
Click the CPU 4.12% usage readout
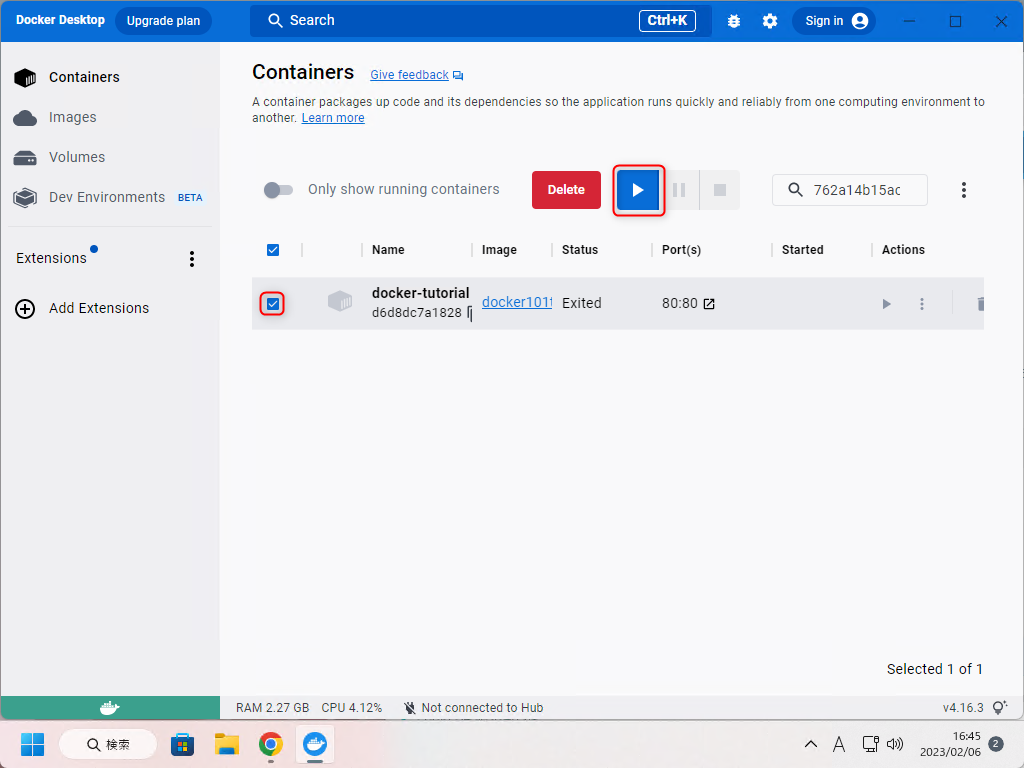pos(351,708)
